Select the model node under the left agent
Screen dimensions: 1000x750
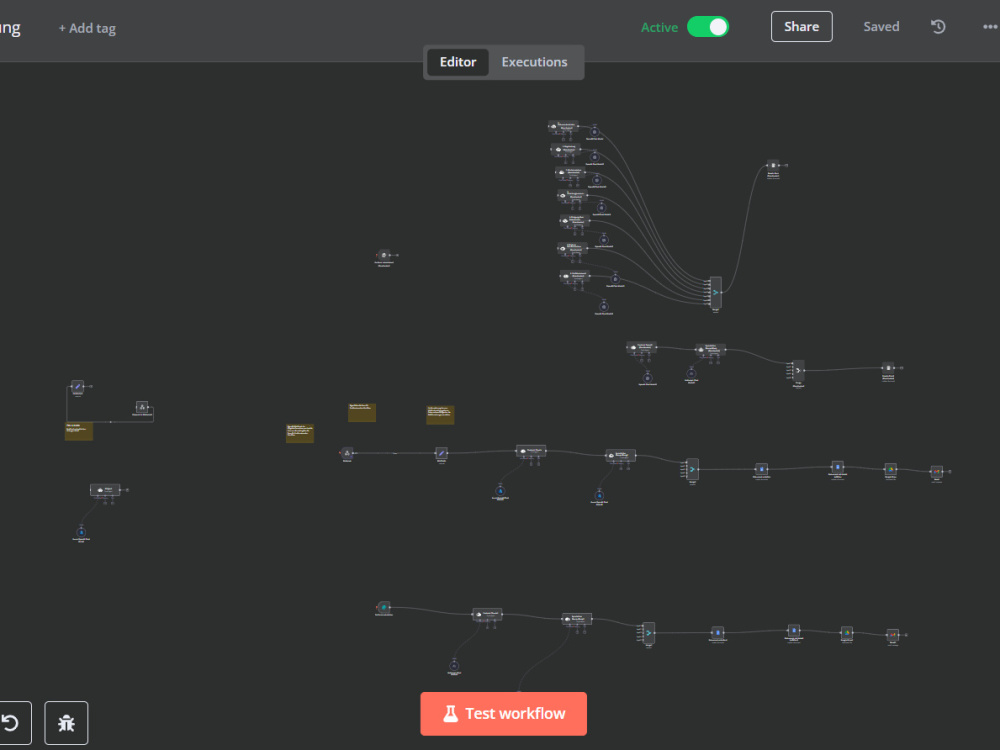point(81,532)
